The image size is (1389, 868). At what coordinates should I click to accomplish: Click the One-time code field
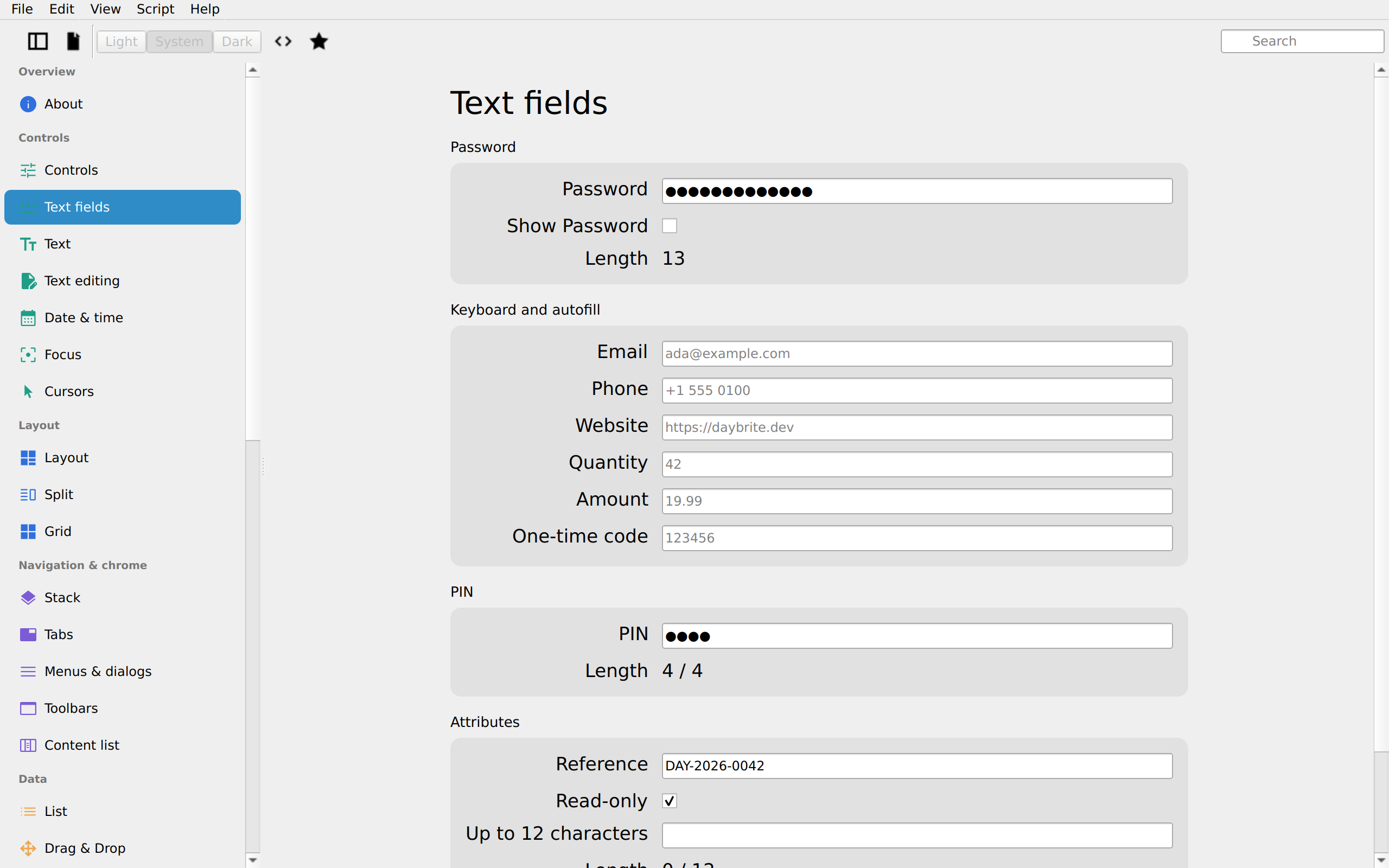click(x=916, y=538)
